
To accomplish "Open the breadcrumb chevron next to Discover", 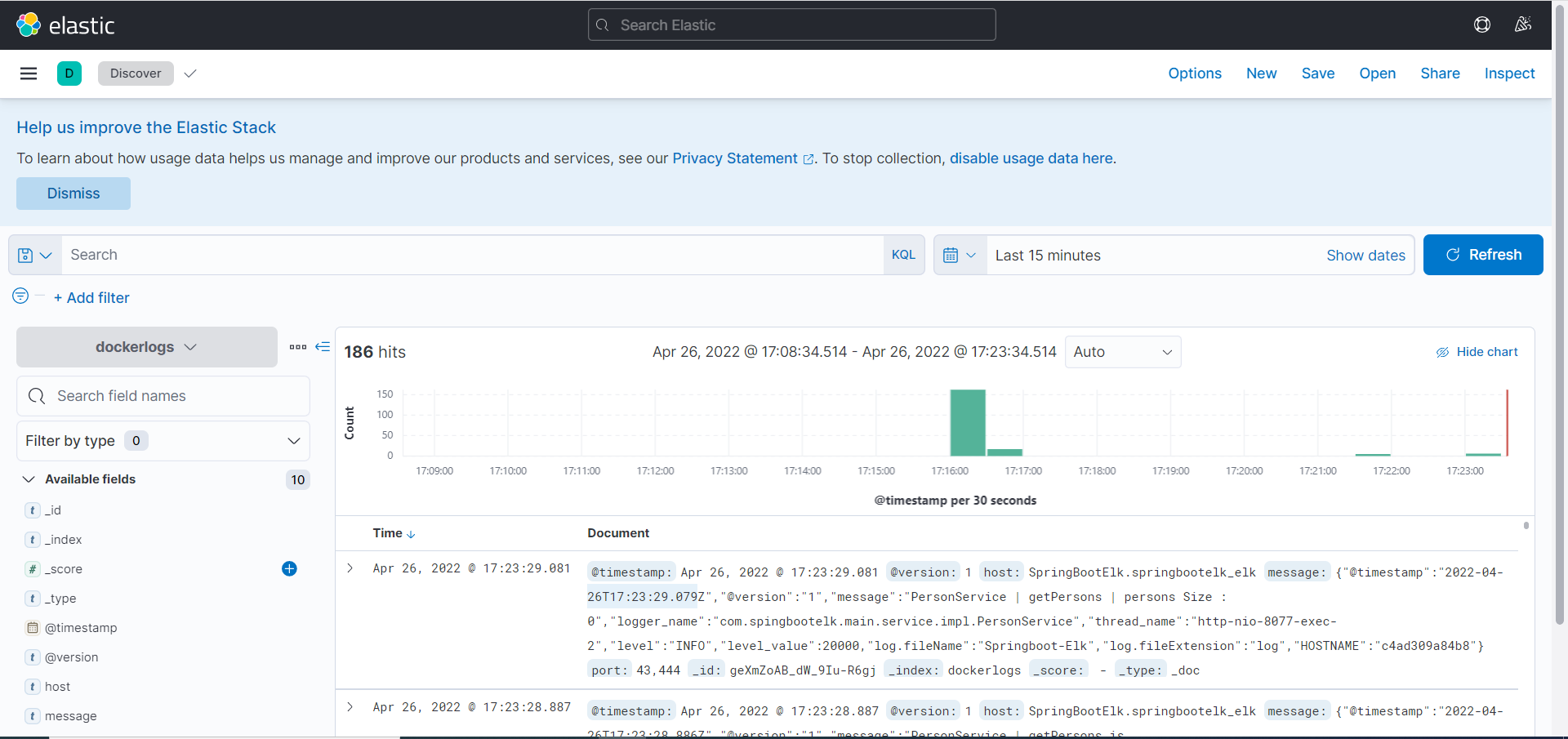I will [190, 73].
